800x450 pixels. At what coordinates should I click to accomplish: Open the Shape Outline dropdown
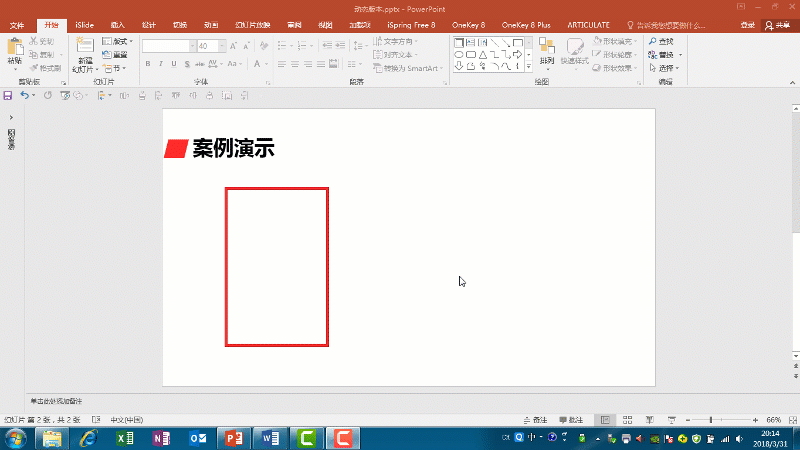(x=615, y=55)
